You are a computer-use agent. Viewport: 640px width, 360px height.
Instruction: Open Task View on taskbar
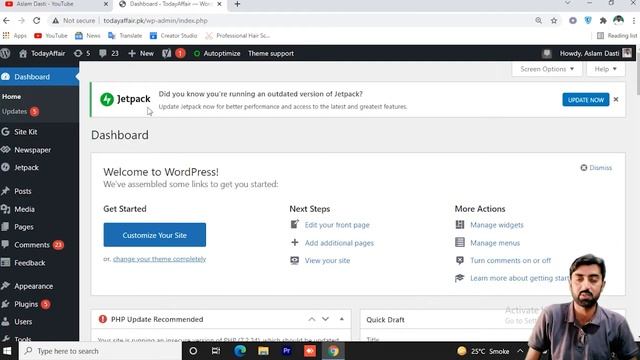216,351
